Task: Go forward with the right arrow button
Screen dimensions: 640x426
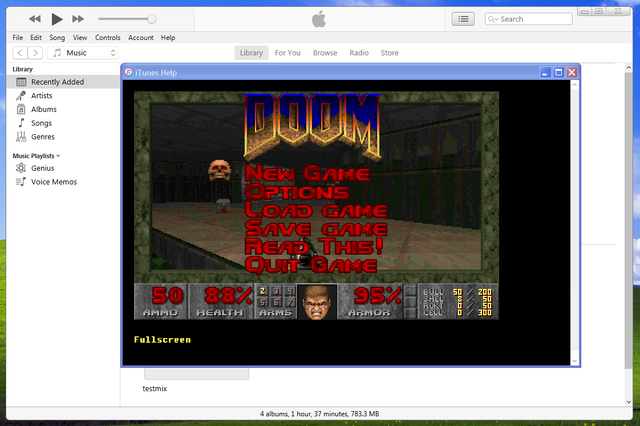Action: (35, 53)
